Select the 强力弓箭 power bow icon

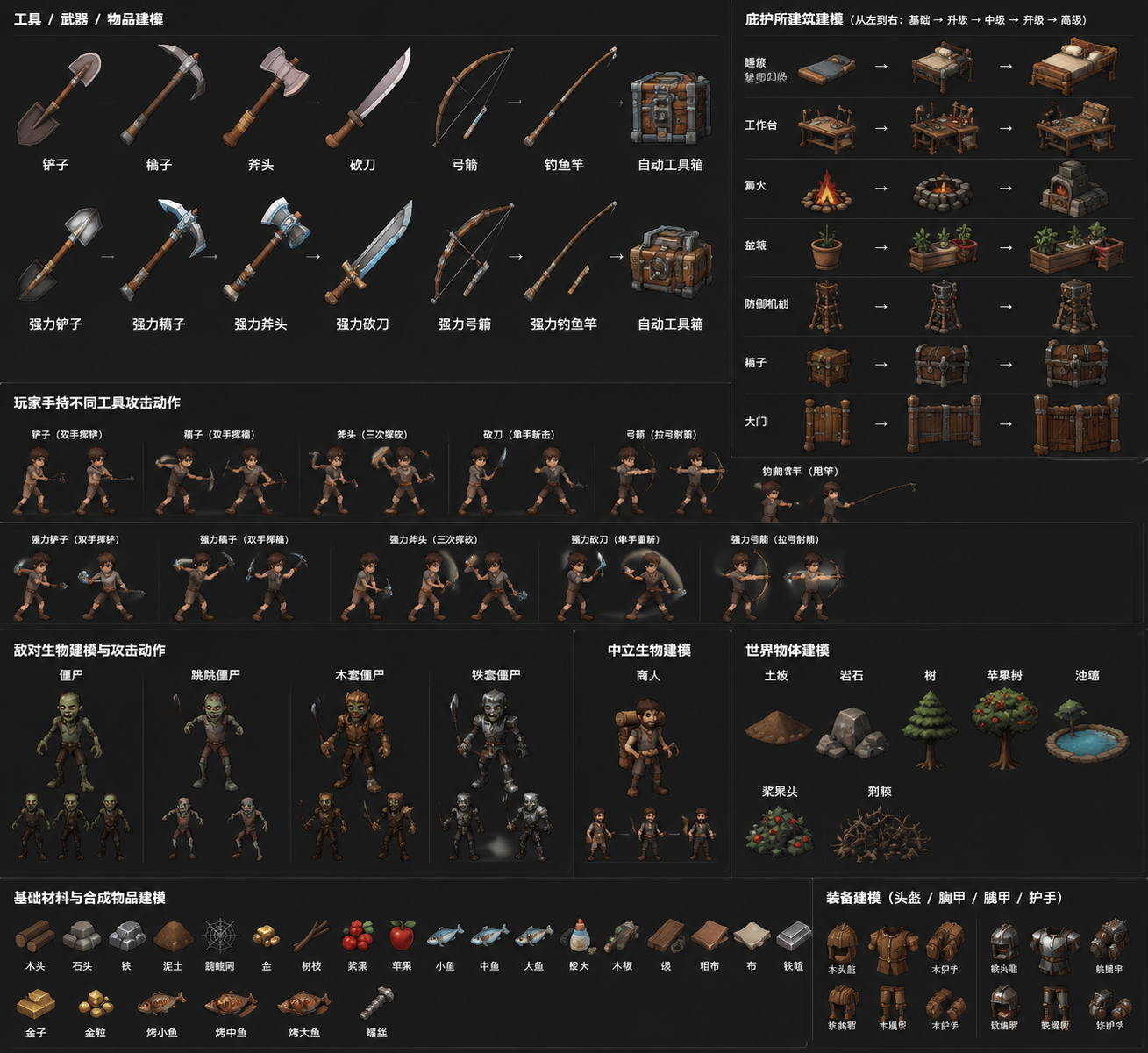coord(473,253)
